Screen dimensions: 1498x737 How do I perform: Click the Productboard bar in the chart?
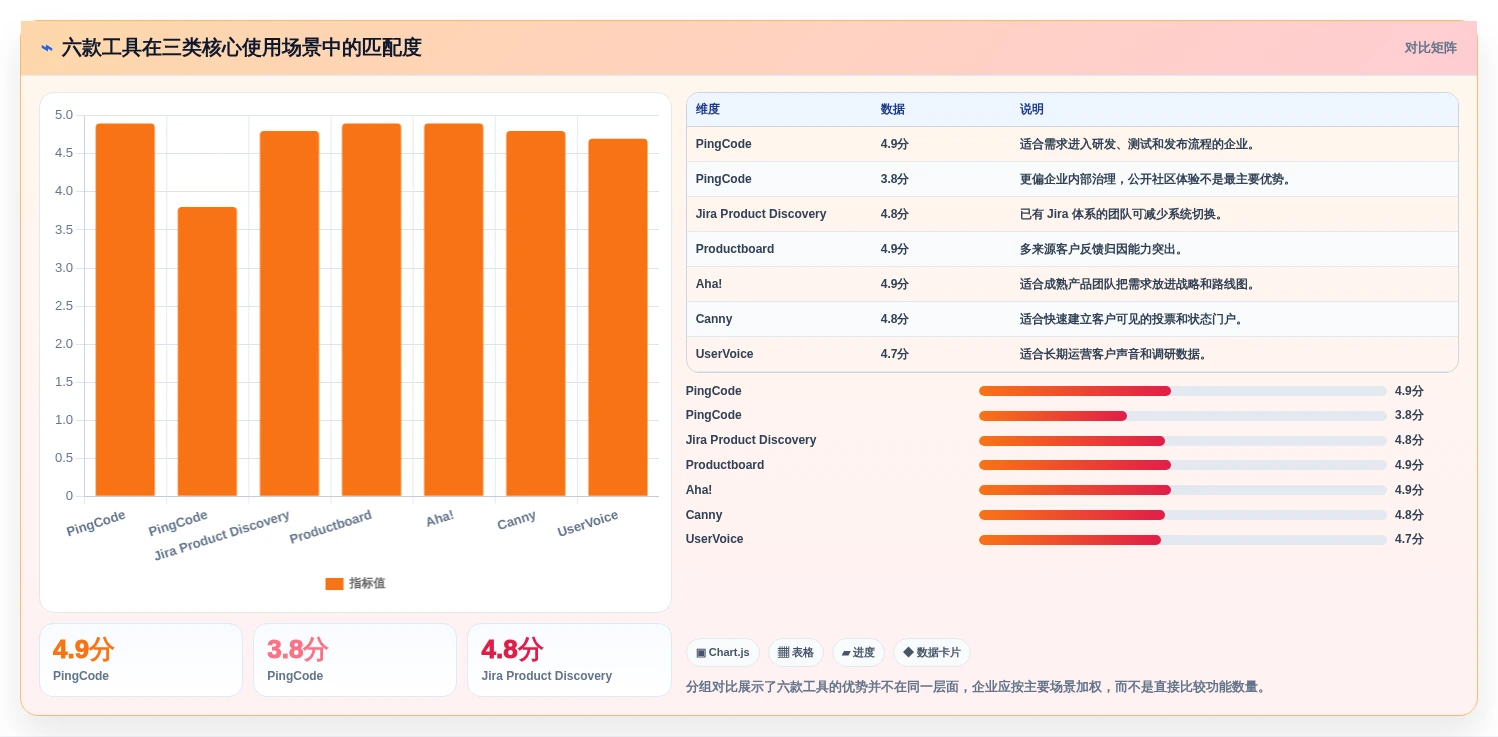point(371,310)
